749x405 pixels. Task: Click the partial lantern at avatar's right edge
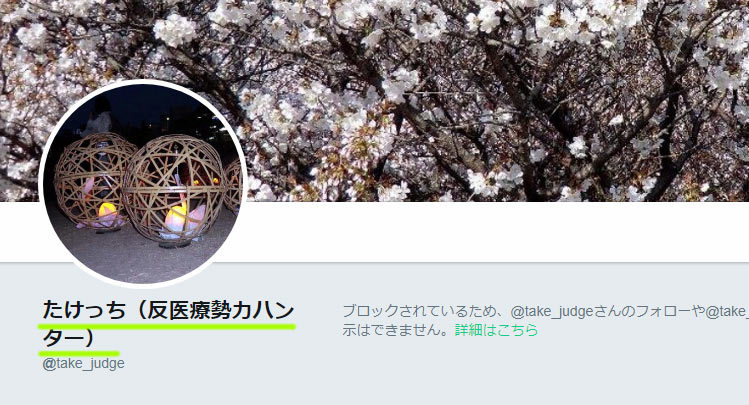click(x=234, y=186)
